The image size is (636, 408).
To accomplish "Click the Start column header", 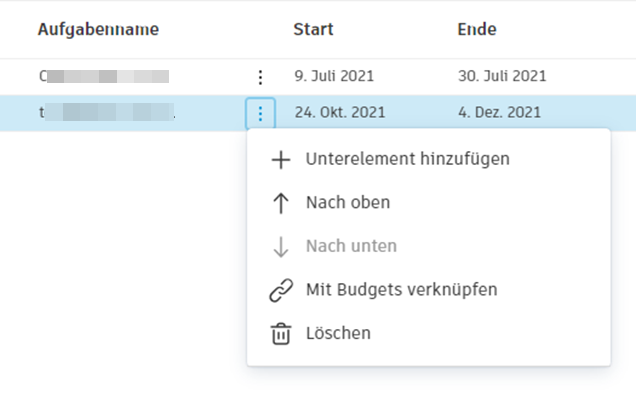I will 313,30.
